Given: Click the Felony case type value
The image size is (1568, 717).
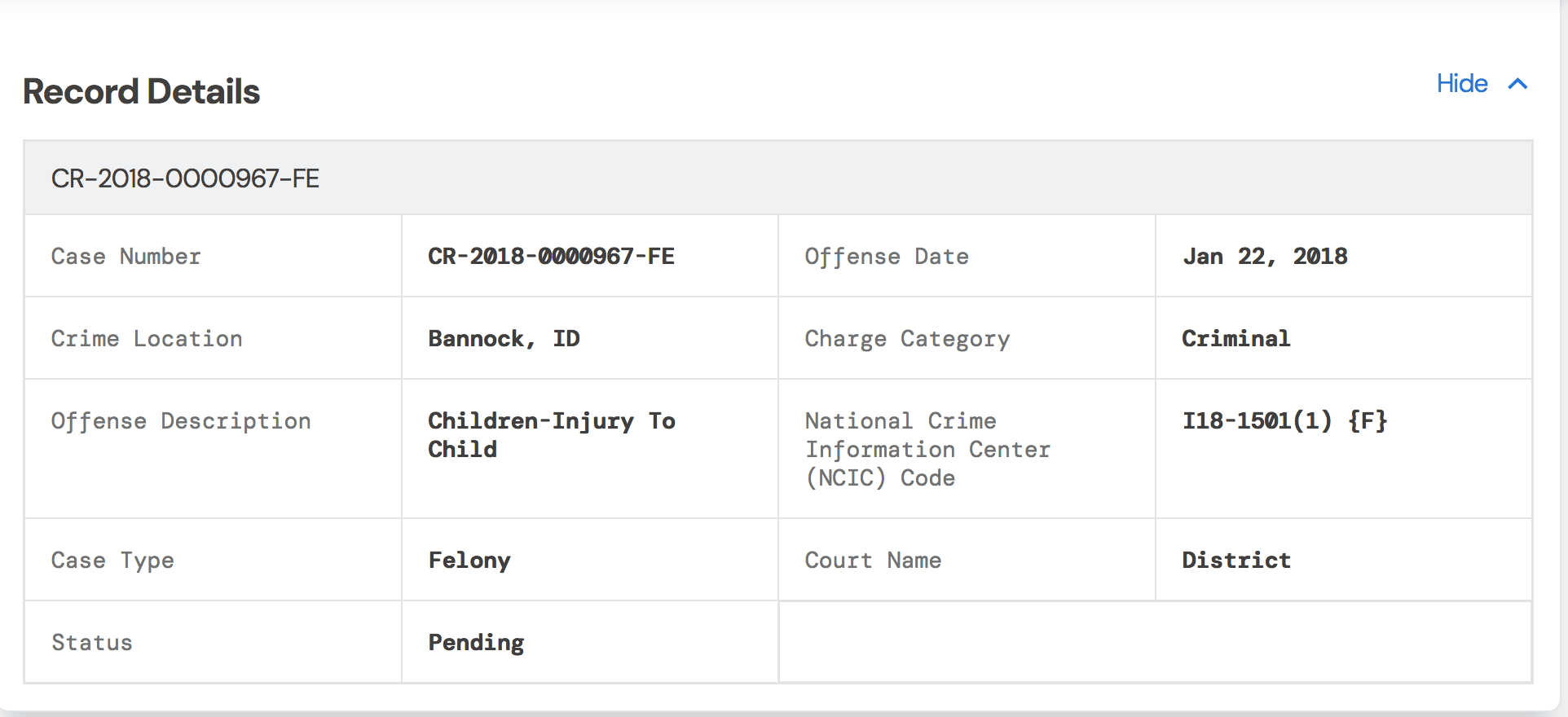Looking at the screenshot, I should tap(469, 561).
